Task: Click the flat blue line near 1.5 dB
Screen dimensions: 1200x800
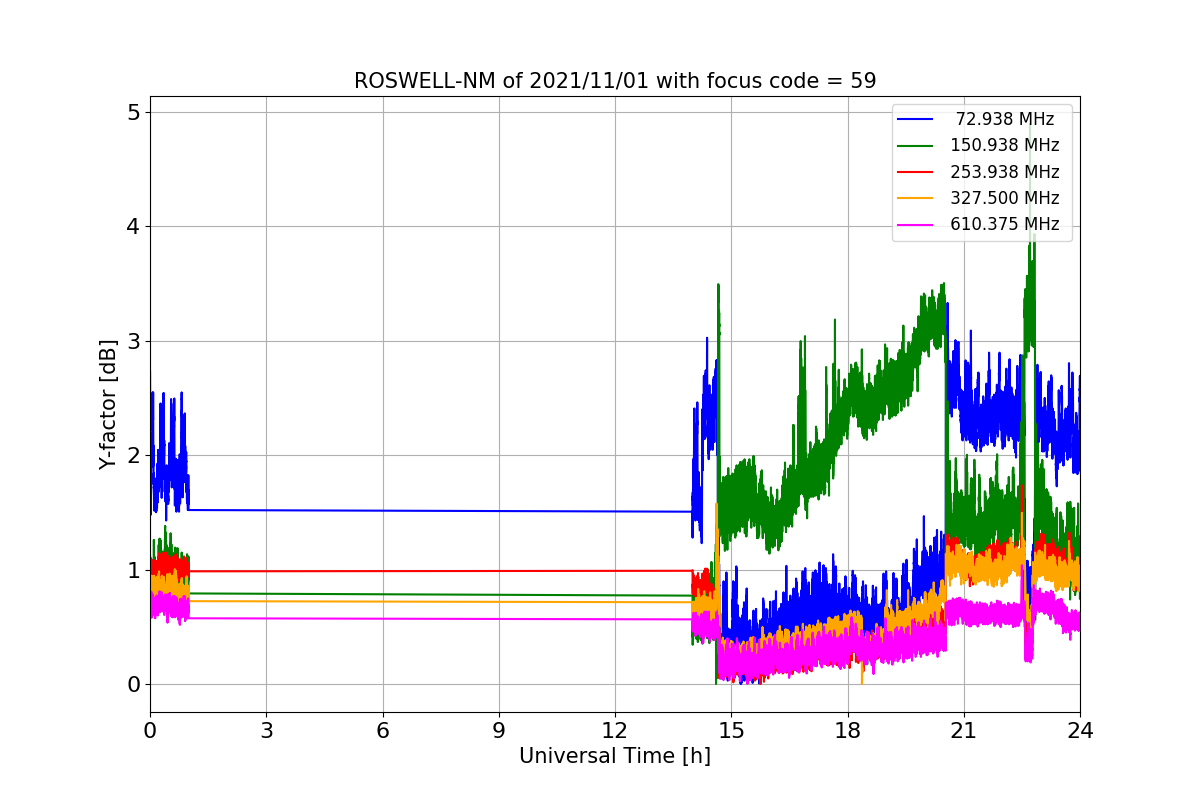Action: coord(440,511)
